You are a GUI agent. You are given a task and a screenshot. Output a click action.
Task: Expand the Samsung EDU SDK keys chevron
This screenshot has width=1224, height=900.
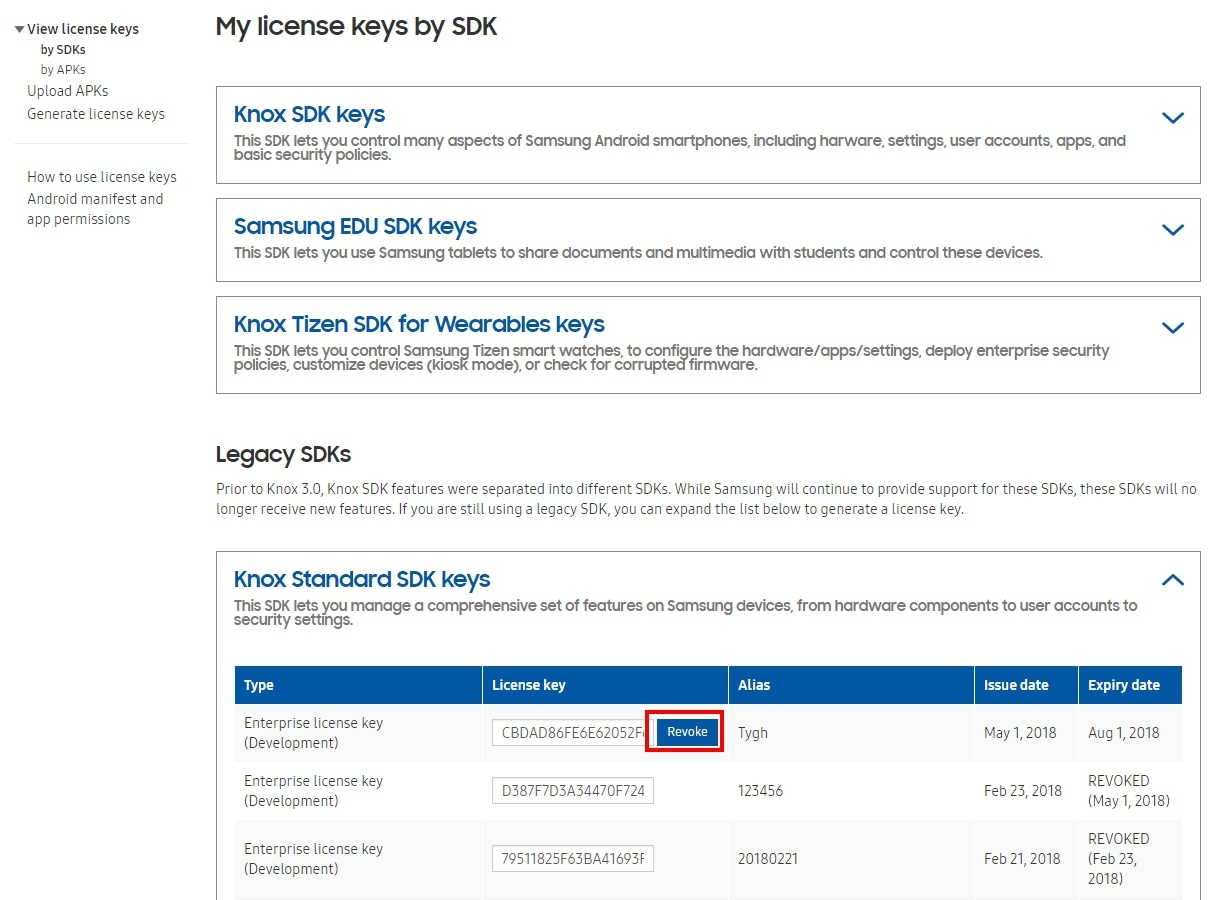pyautogui.click(x=1173, y=230)
